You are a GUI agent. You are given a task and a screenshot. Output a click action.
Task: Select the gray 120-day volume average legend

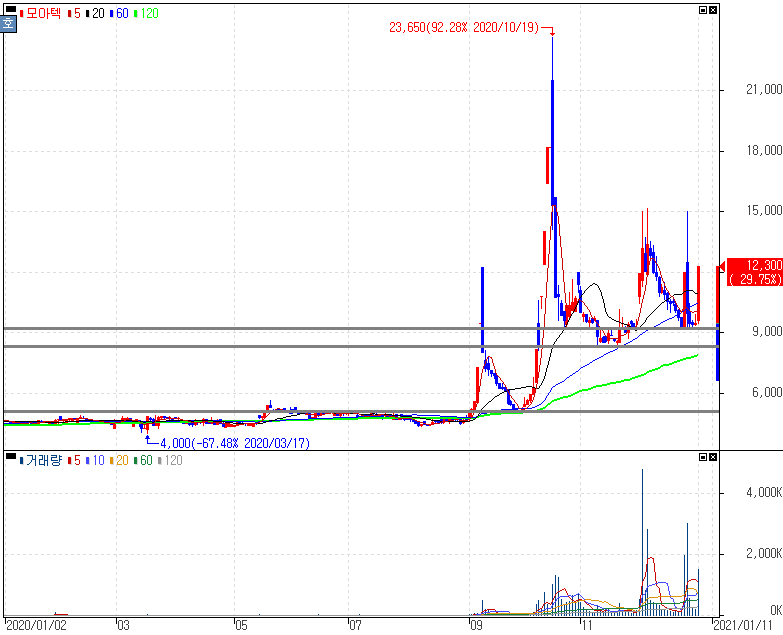(x=171, y=460)
